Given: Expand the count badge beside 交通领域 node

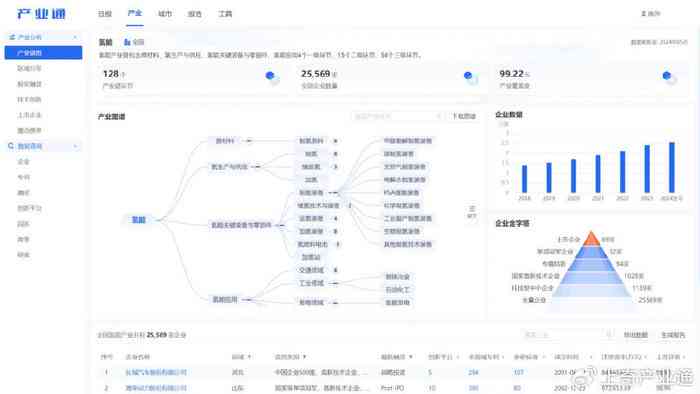Looking at the screenshot, I should [x=335, y=270].
